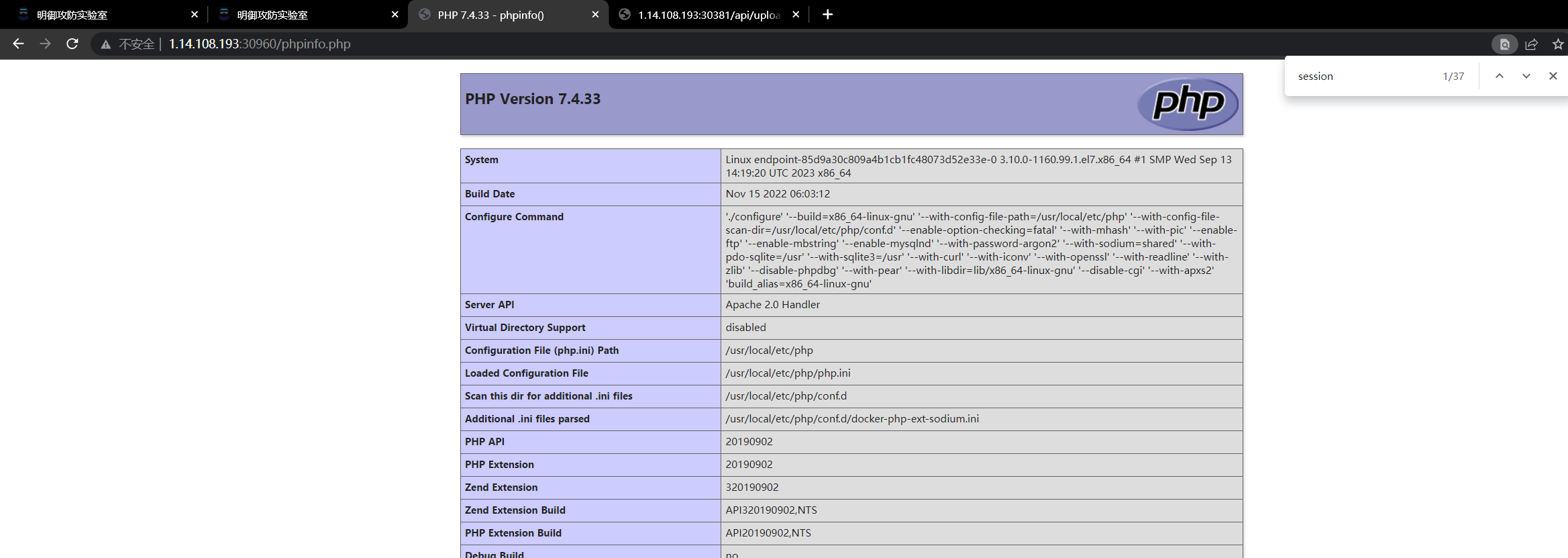Click the not secure warning icon

point(105,44)
